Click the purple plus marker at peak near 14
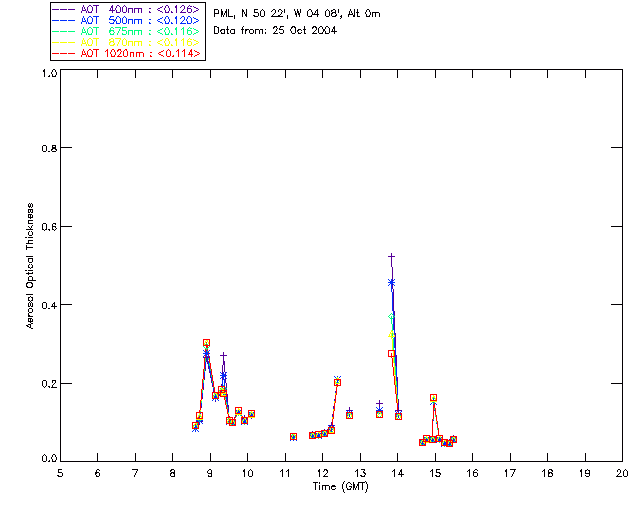Screen dimensions: 640x512 pos(391,257)
